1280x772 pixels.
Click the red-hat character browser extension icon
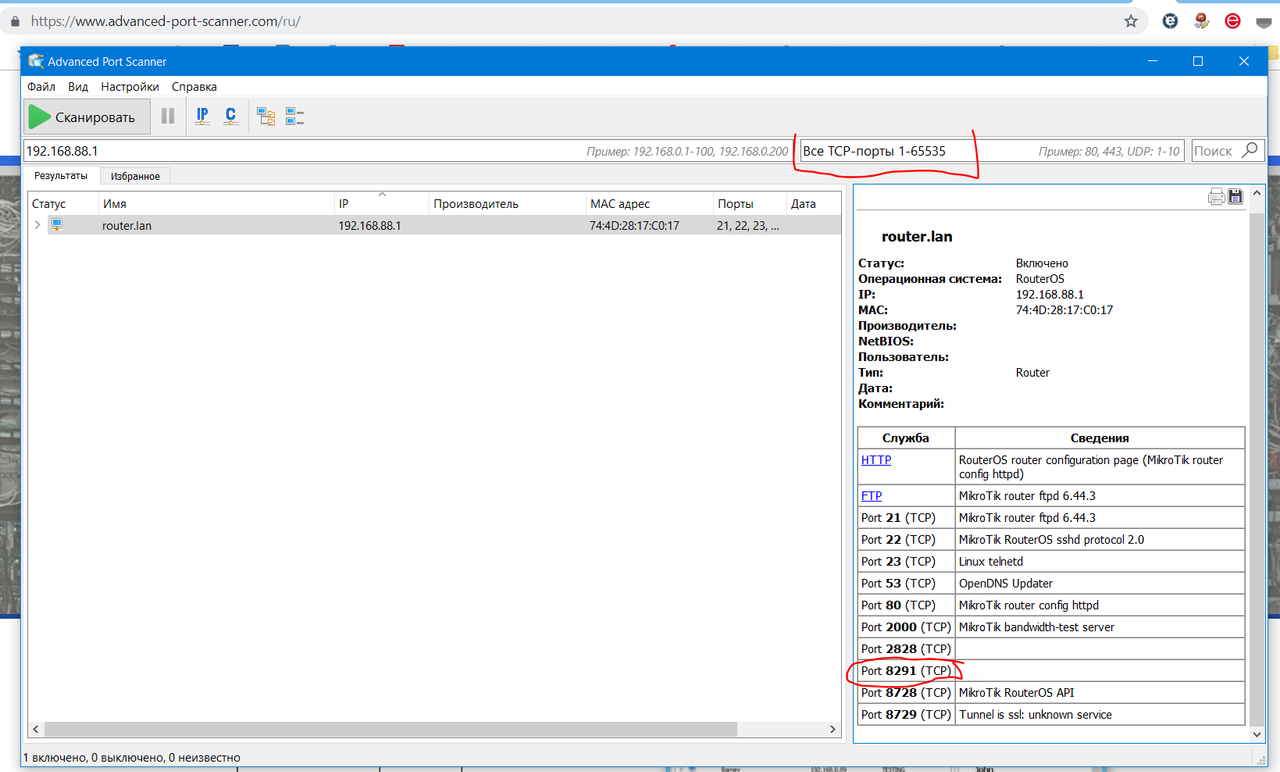1201,21
